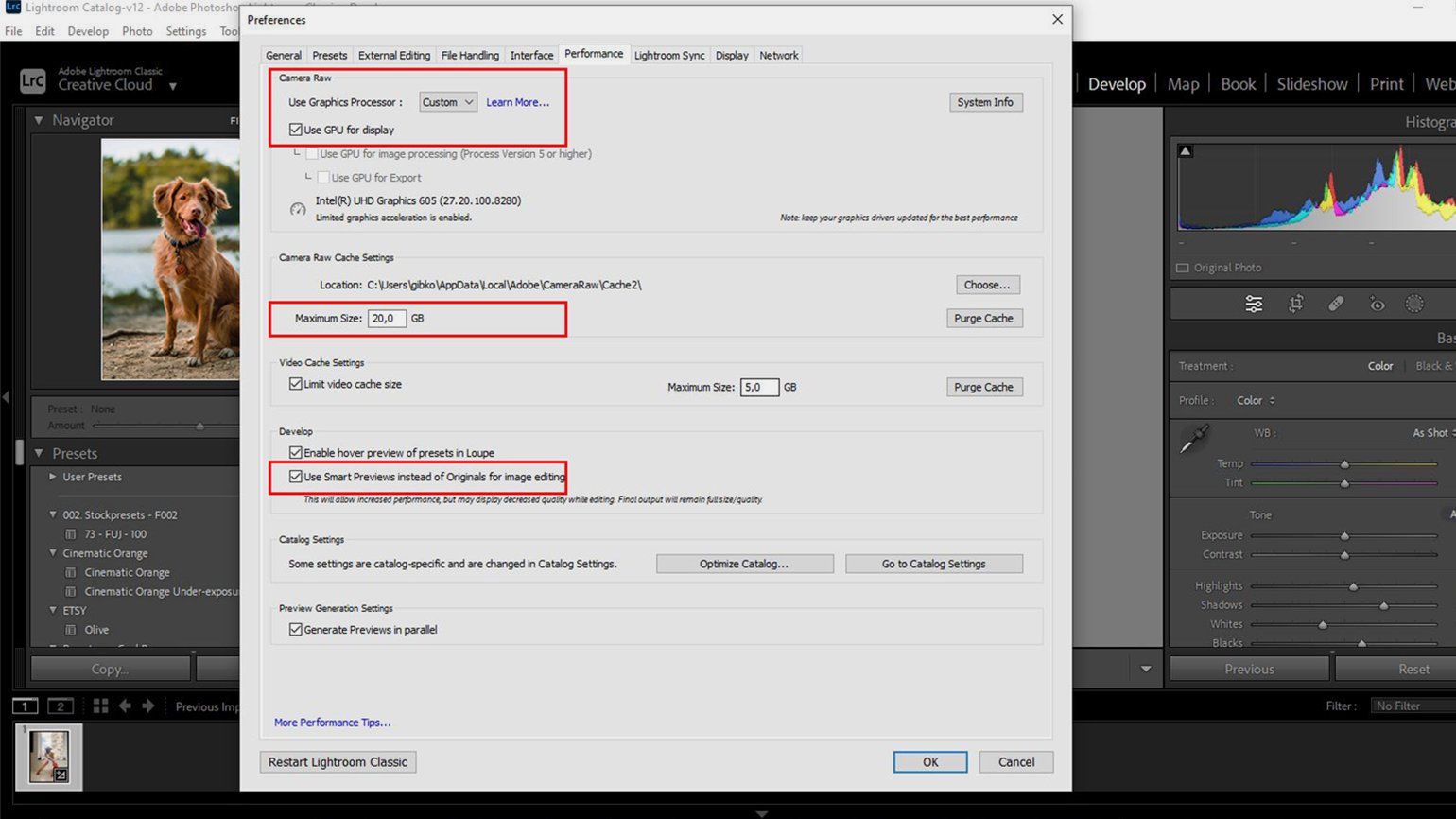The width and height of the screenshot is (1456, 819).
Task: Click the Lightroom app icon in title bar
Action: (x=12, y=7)
